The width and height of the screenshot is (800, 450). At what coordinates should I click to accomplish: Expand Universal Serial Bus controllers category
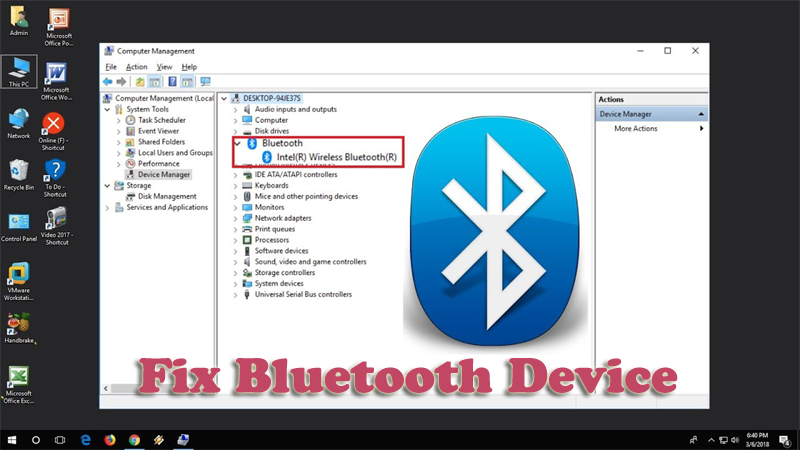pyautogui.click(x=235, y=295)
